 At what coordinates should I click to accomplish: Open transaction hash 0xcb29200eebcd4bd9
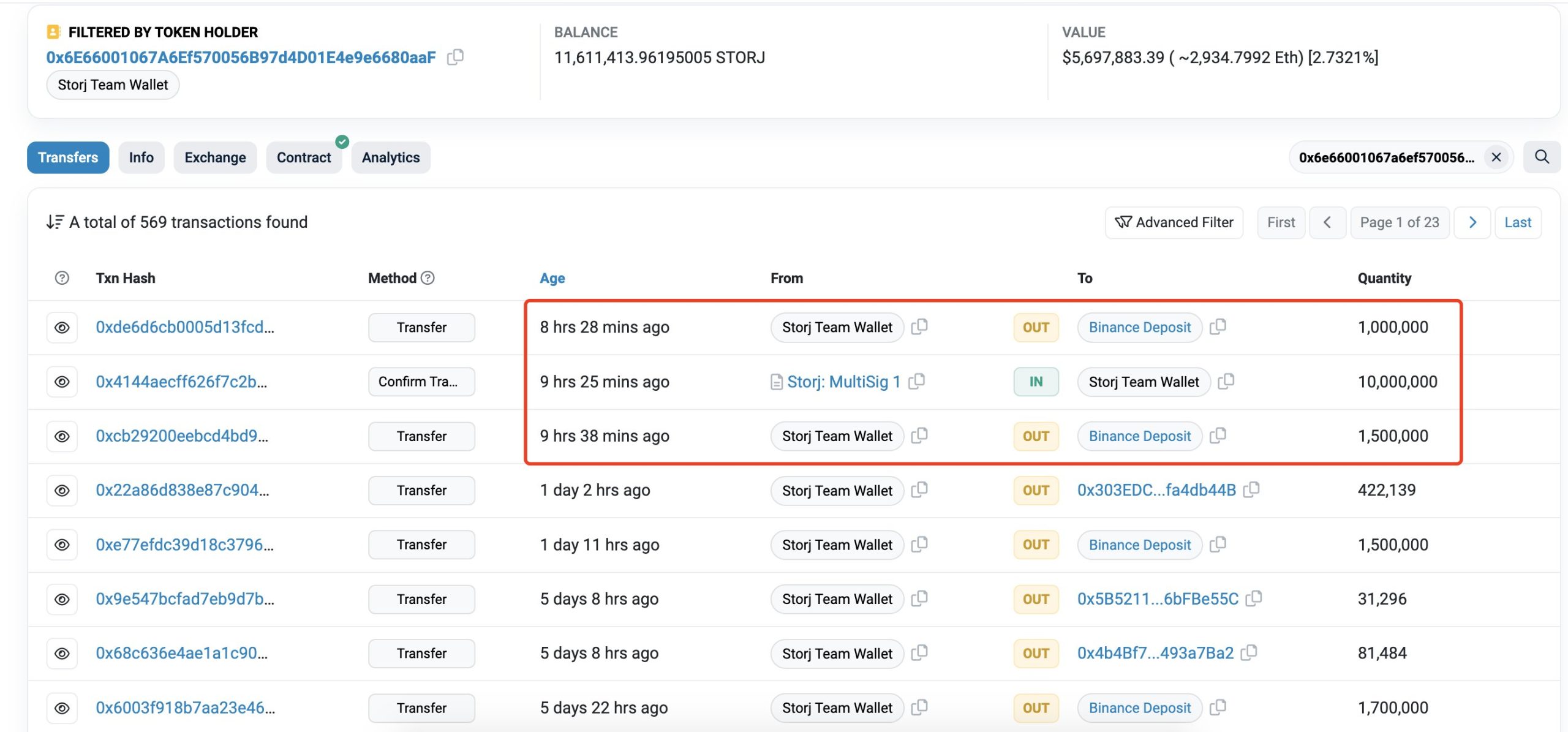[182, 436]
